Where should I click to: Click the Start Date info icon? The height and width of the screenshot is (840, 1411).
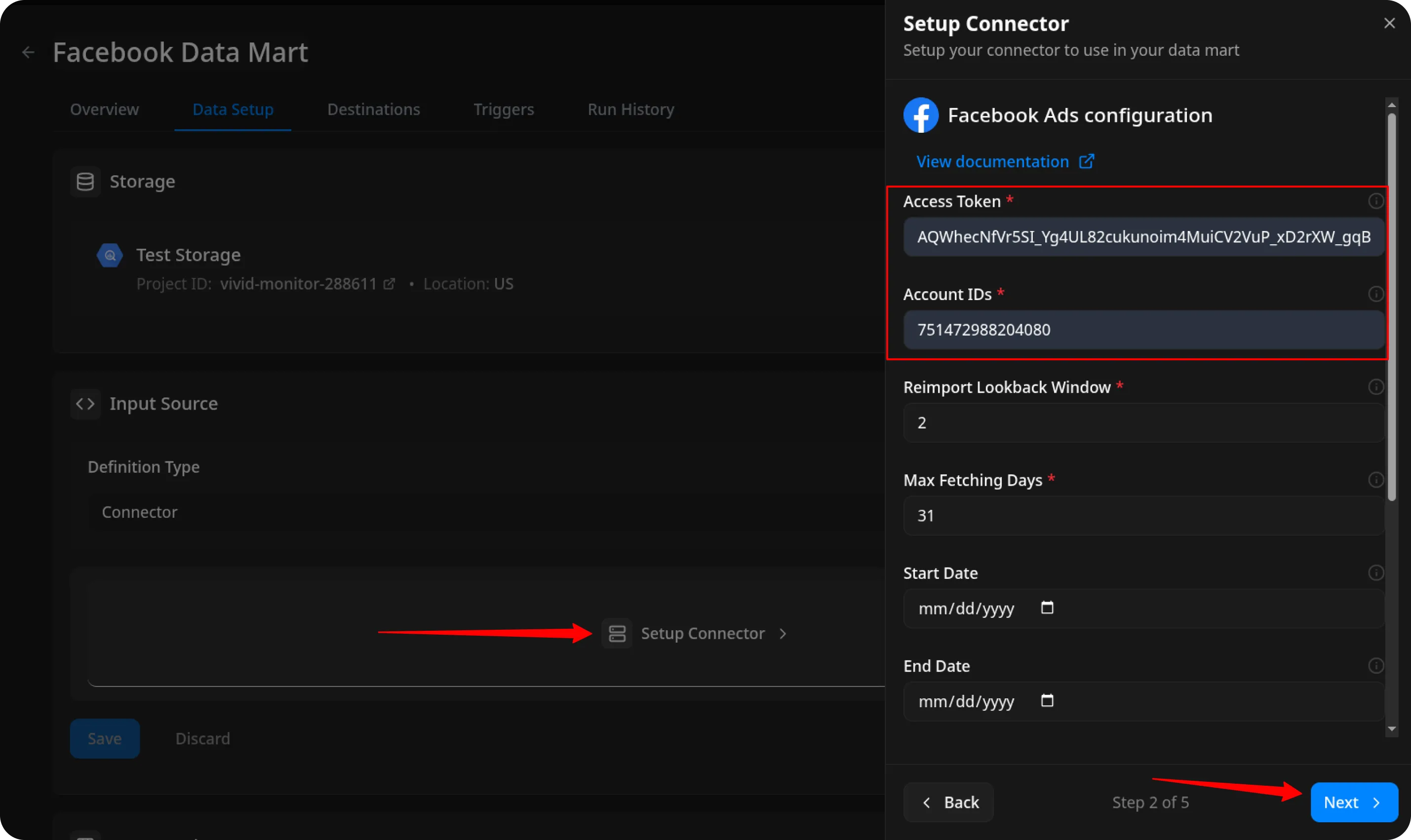tap(1375, 573)
